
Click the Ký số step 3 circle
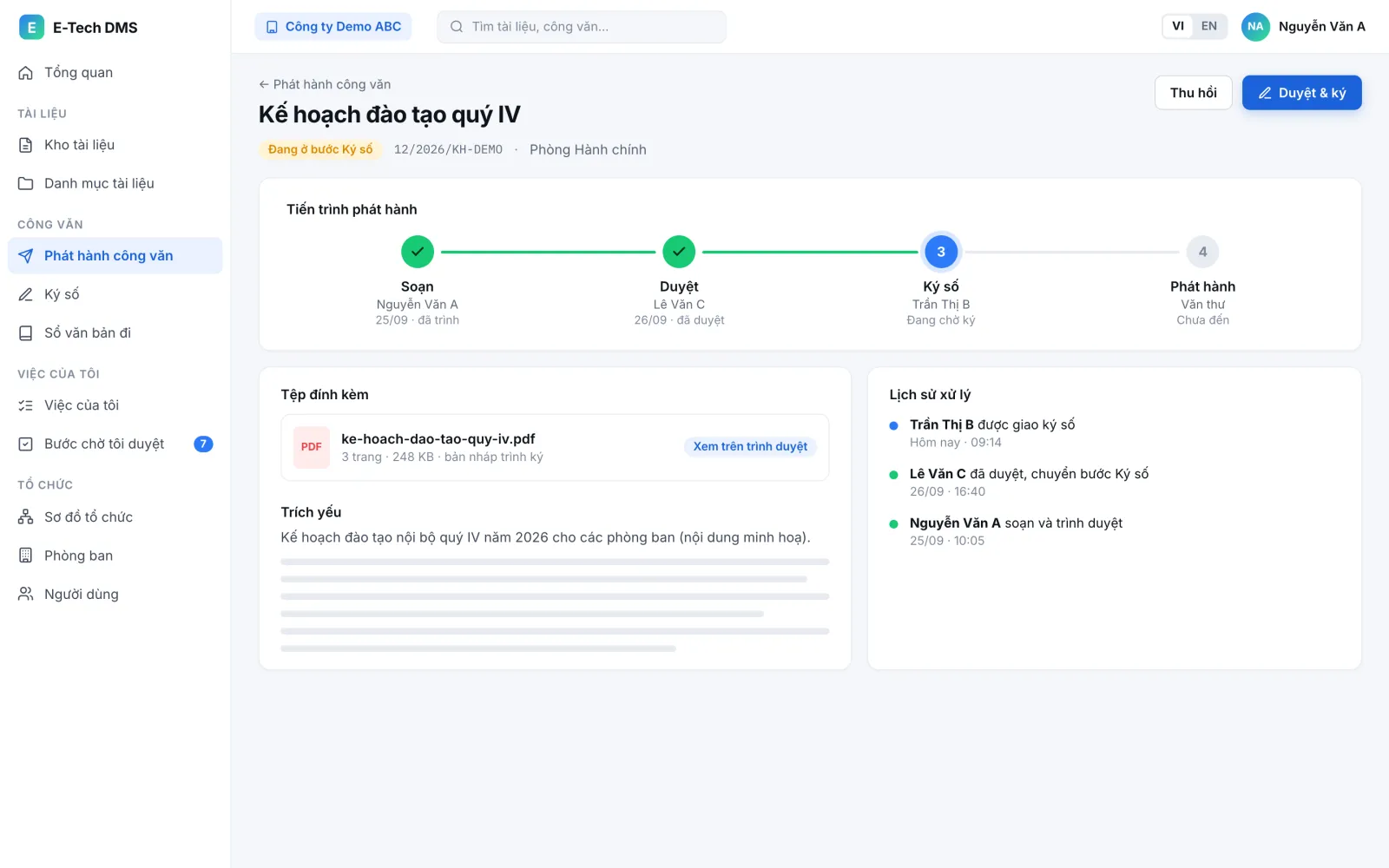coord(941,252)
